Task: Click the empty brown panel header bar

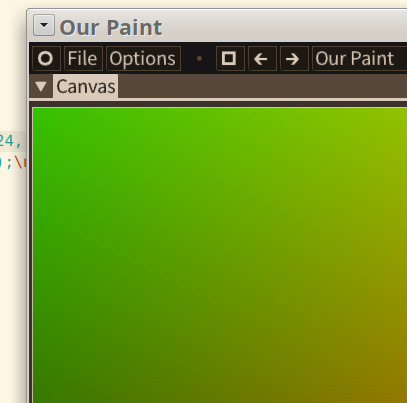Action: [262, 86]
